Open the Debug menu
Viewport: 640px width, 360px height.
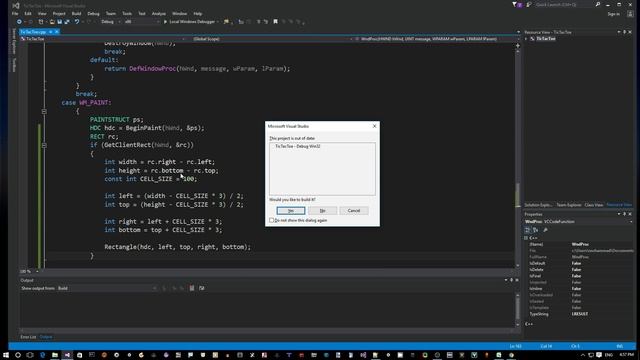point(93,13)
